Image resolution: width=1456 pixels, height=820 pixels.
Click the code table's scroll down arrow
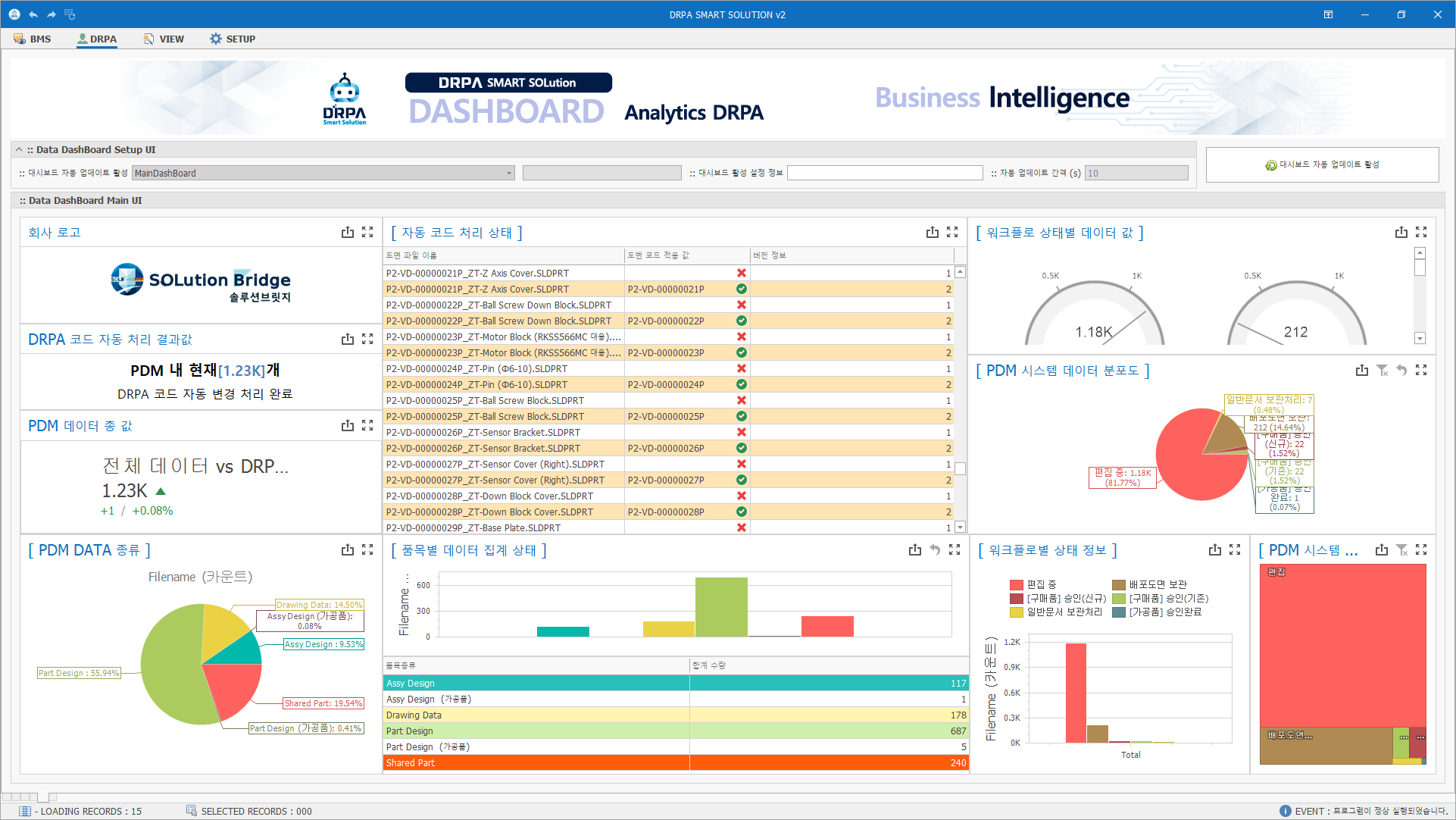click(961, 527)
